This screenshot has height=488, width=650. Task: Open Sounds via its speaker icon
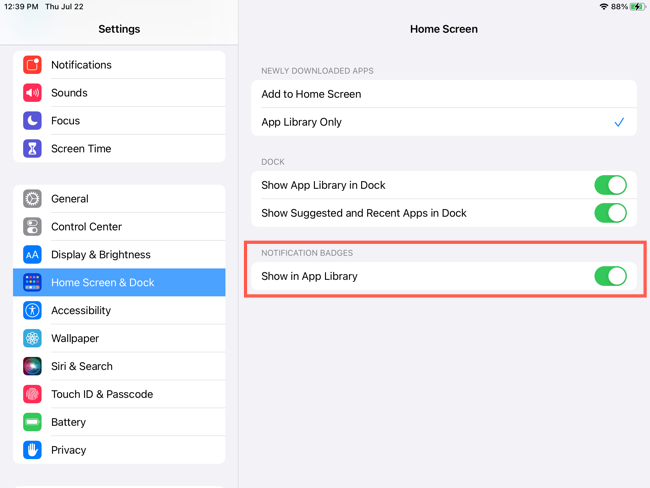tap(32, 93)
